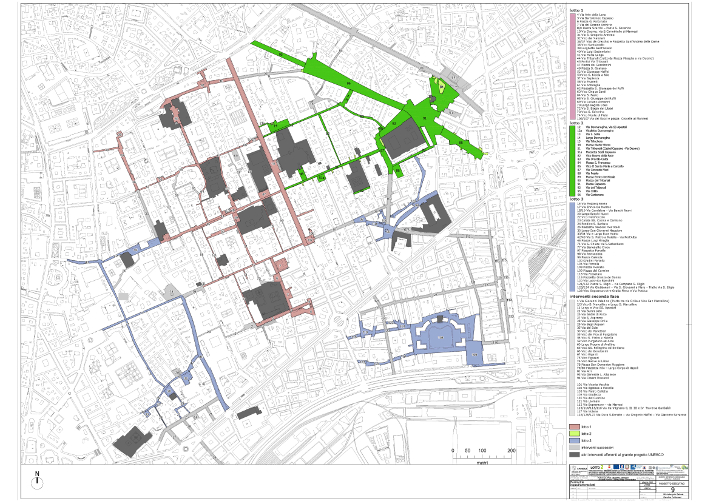Click the dark gray UMIRCO project swatch
The height and width of the screenshot is (502, 710).
[574, 454]
